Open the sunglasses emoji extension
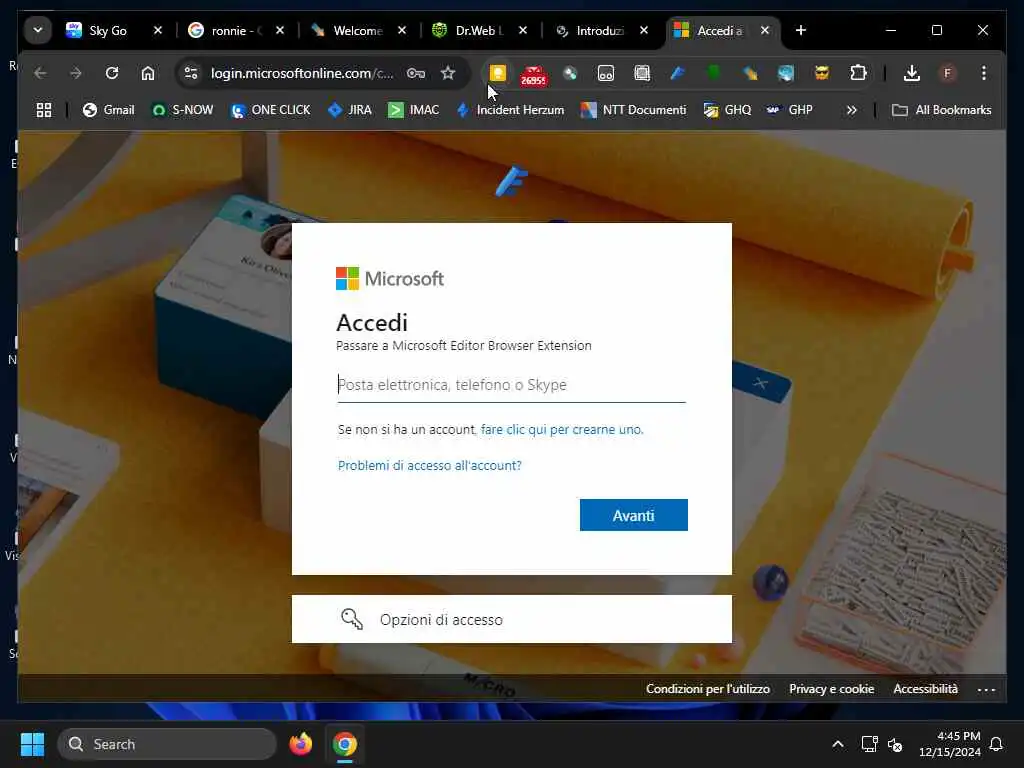This screenshot has width=1024, height=768. (822, 73)
